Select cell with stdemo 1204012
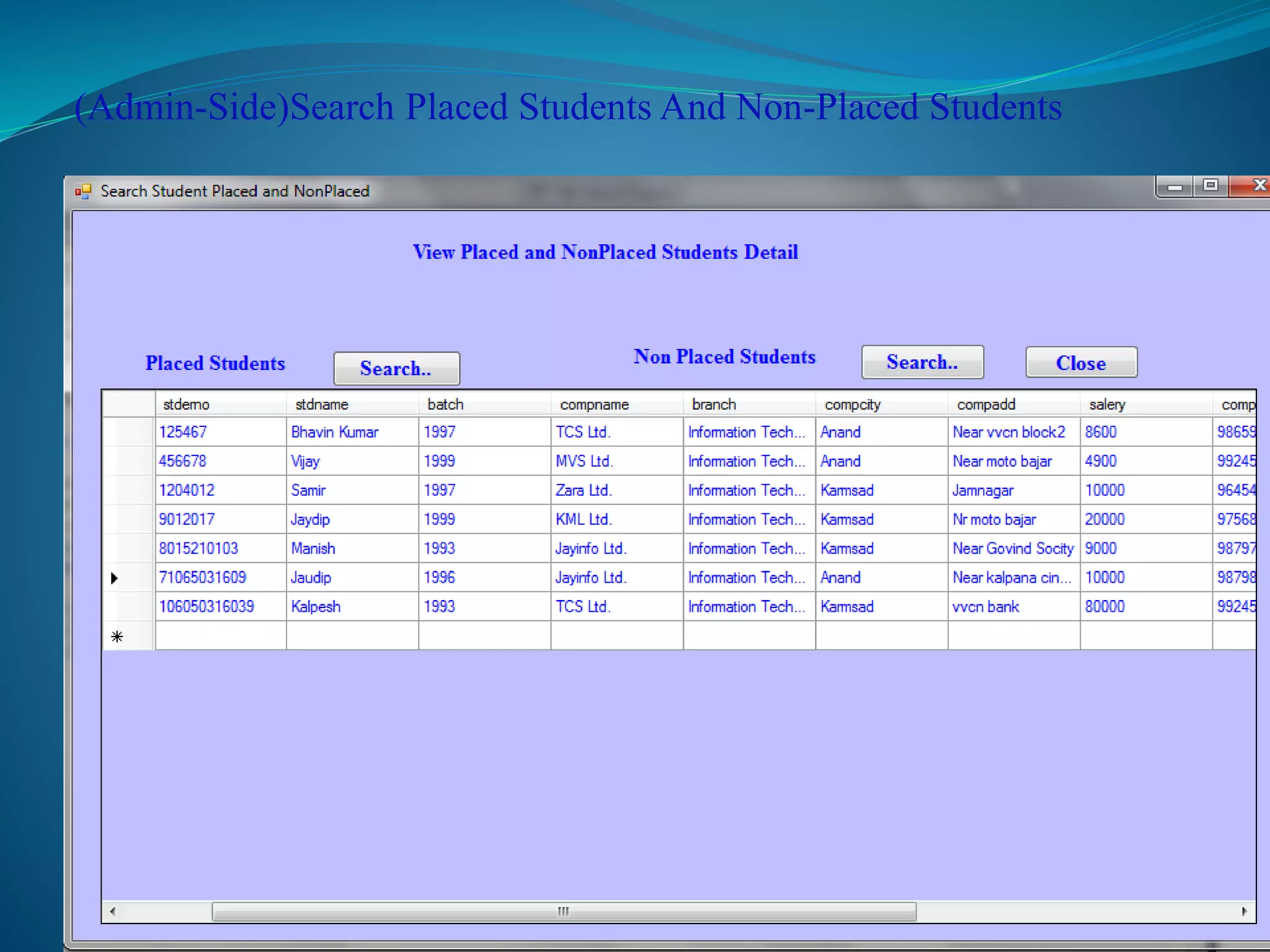The image size is (1270, 952). pyautogui.click(x=221, y=490)
